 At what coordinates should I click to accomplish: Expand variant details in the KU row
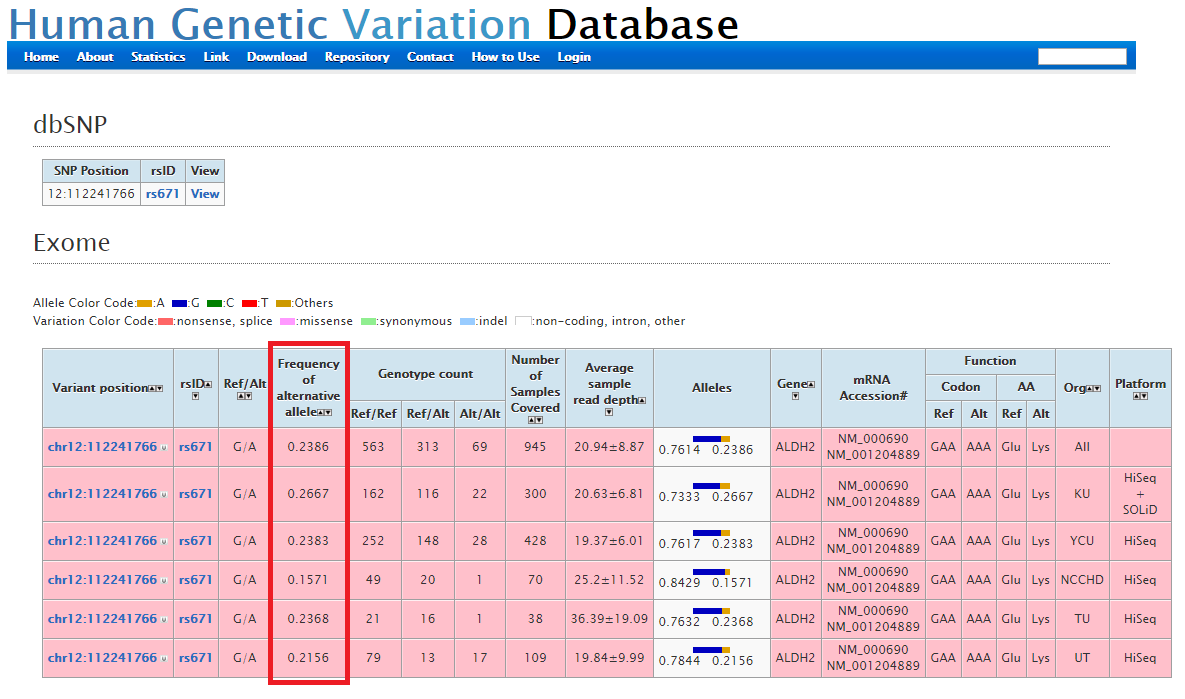click(163, 495)
